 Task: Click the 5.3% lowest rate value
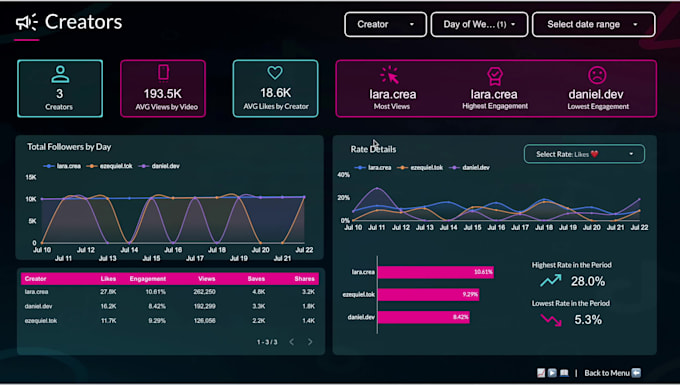coord(588,320)
